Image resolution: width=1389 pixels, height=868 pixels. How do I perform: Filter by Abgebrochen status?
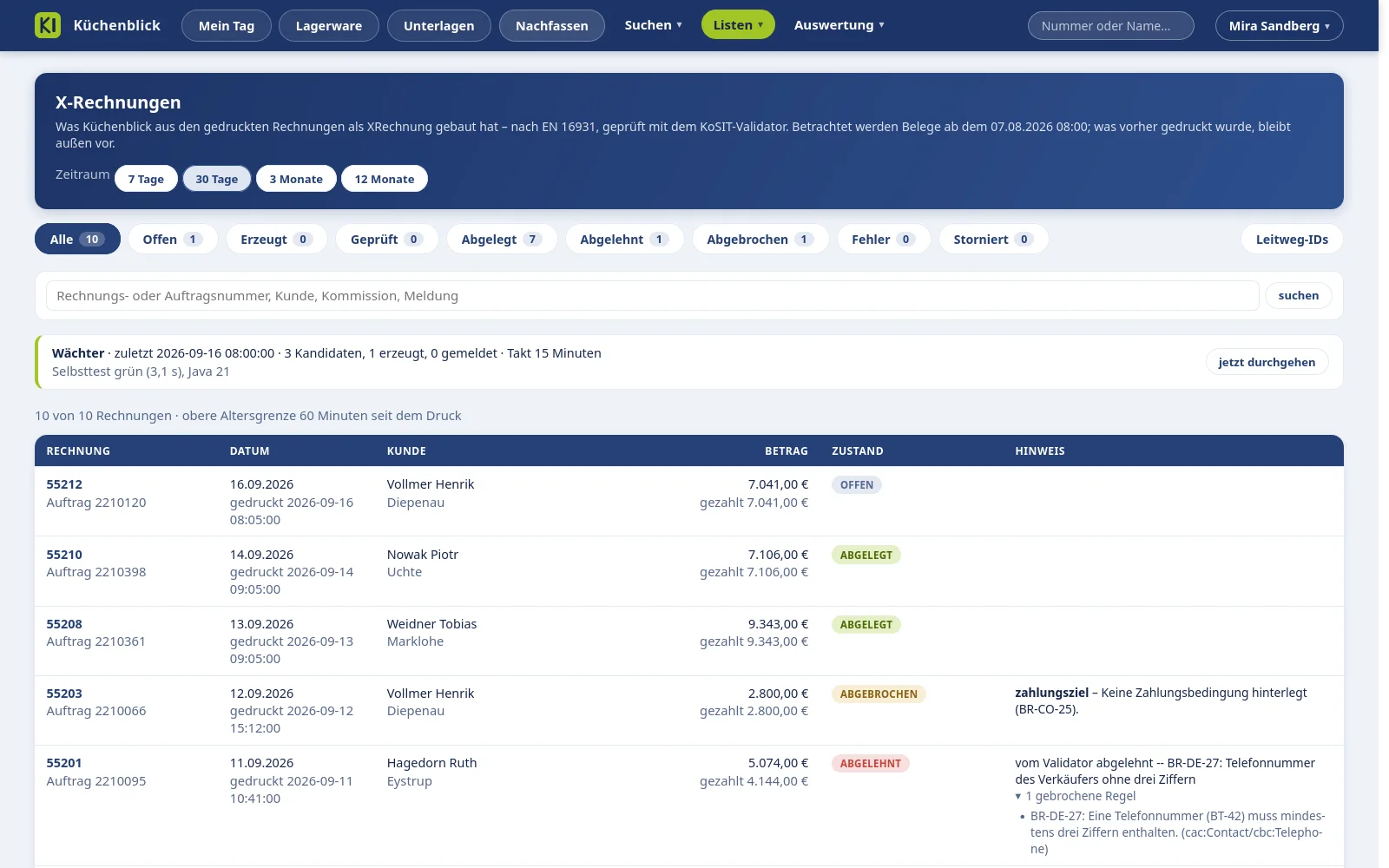[x=760, y=240]
